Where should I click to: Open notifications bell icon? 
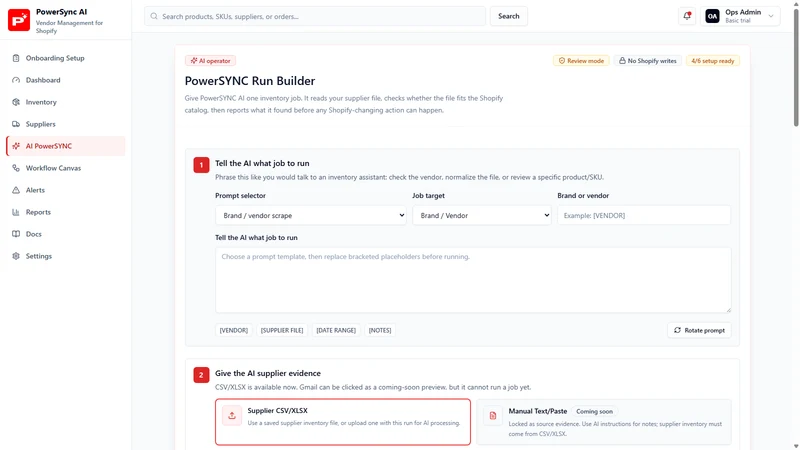click(687, 16)
